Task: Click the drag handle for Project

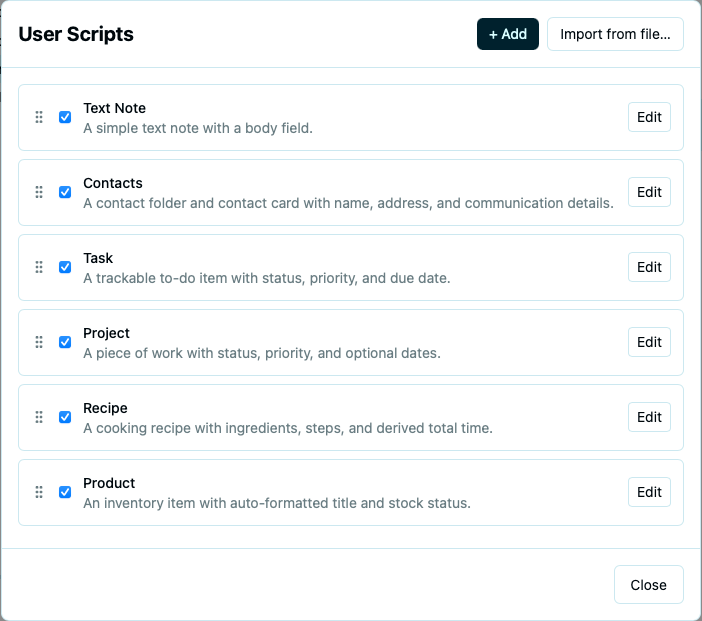Action: point(39,342)
